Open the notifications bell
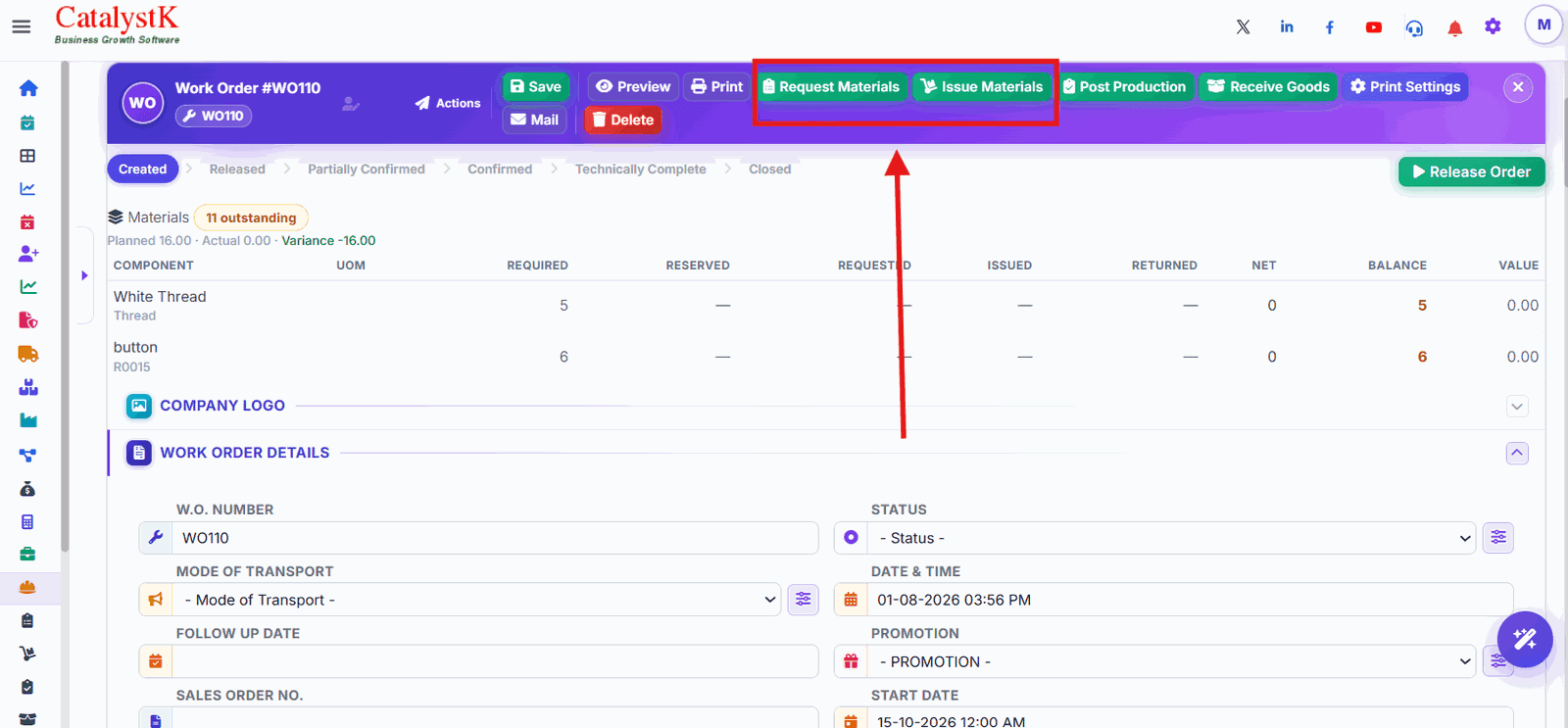1568x728 pixels. (1455, 27)
